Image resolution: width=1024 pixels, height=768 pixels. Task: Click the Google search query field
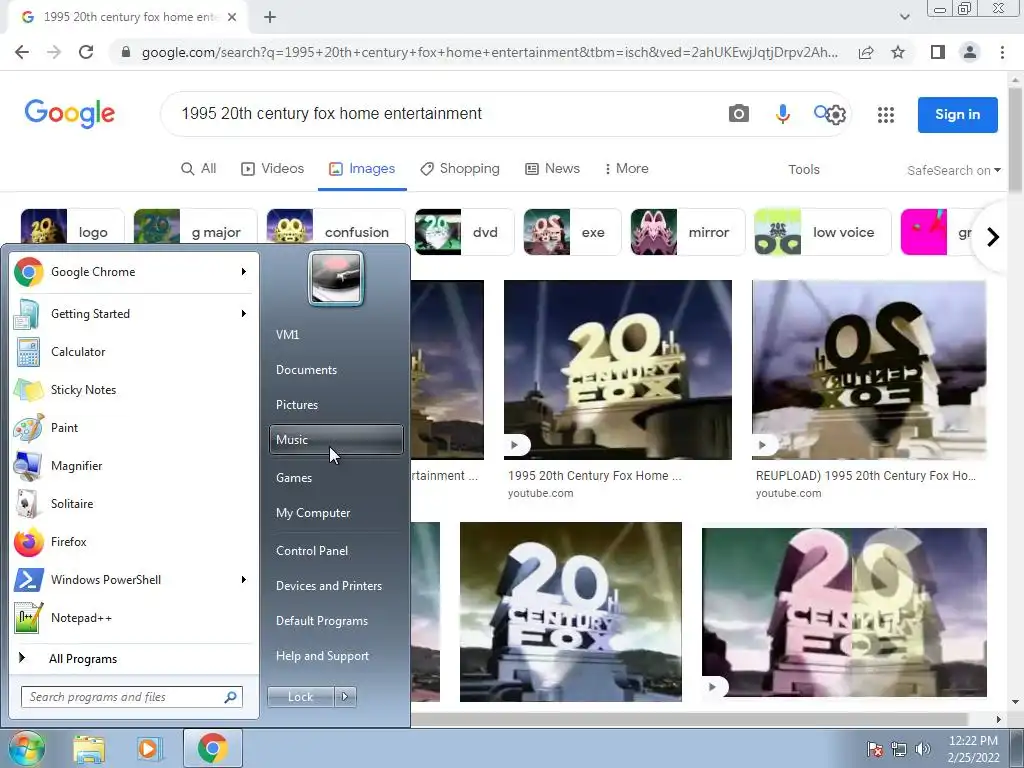pyautogui.click(x=444, y=114)
